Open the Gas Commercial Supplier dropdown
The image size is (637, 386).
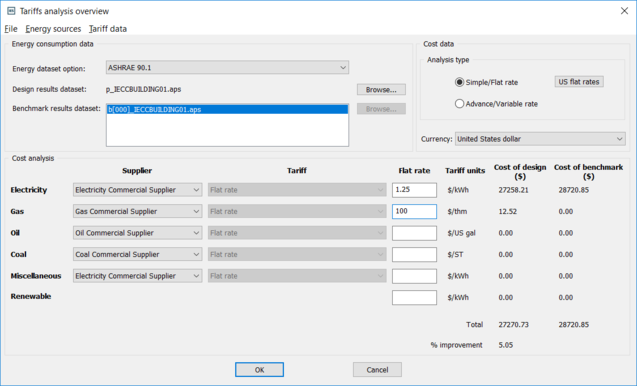pyautogui.click(x=138, y=211)
